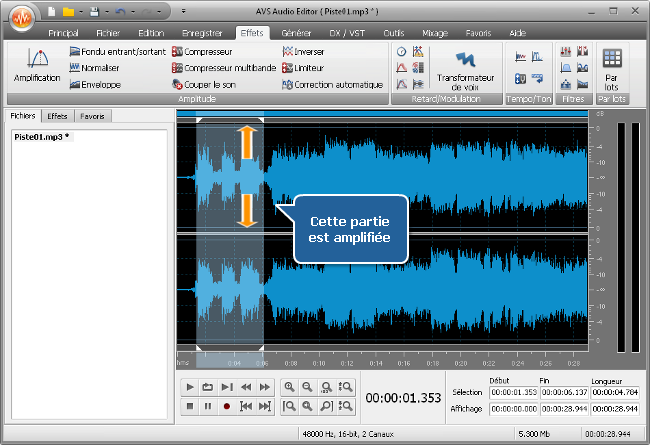Open the Compresseur effect
650x445 pixels.
(x=206, y=51)
